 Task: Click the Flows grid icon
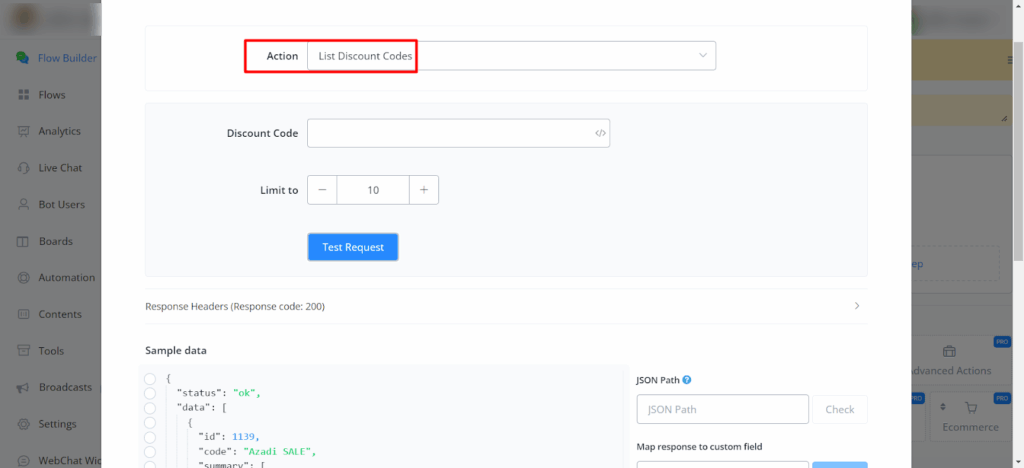22,95
